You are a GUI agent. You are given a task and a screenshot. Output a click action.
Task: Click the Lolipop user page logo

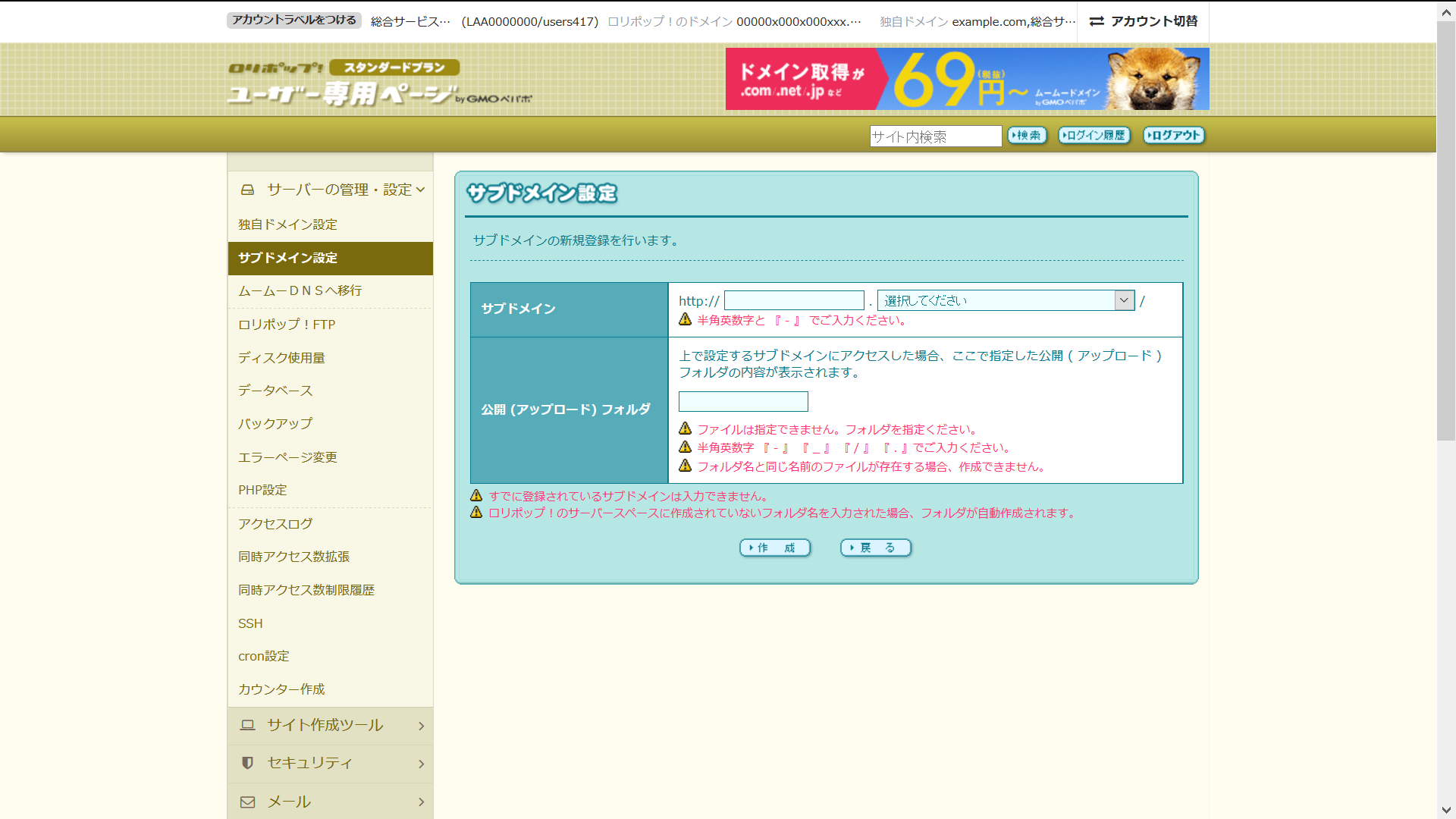coord(379,83)
